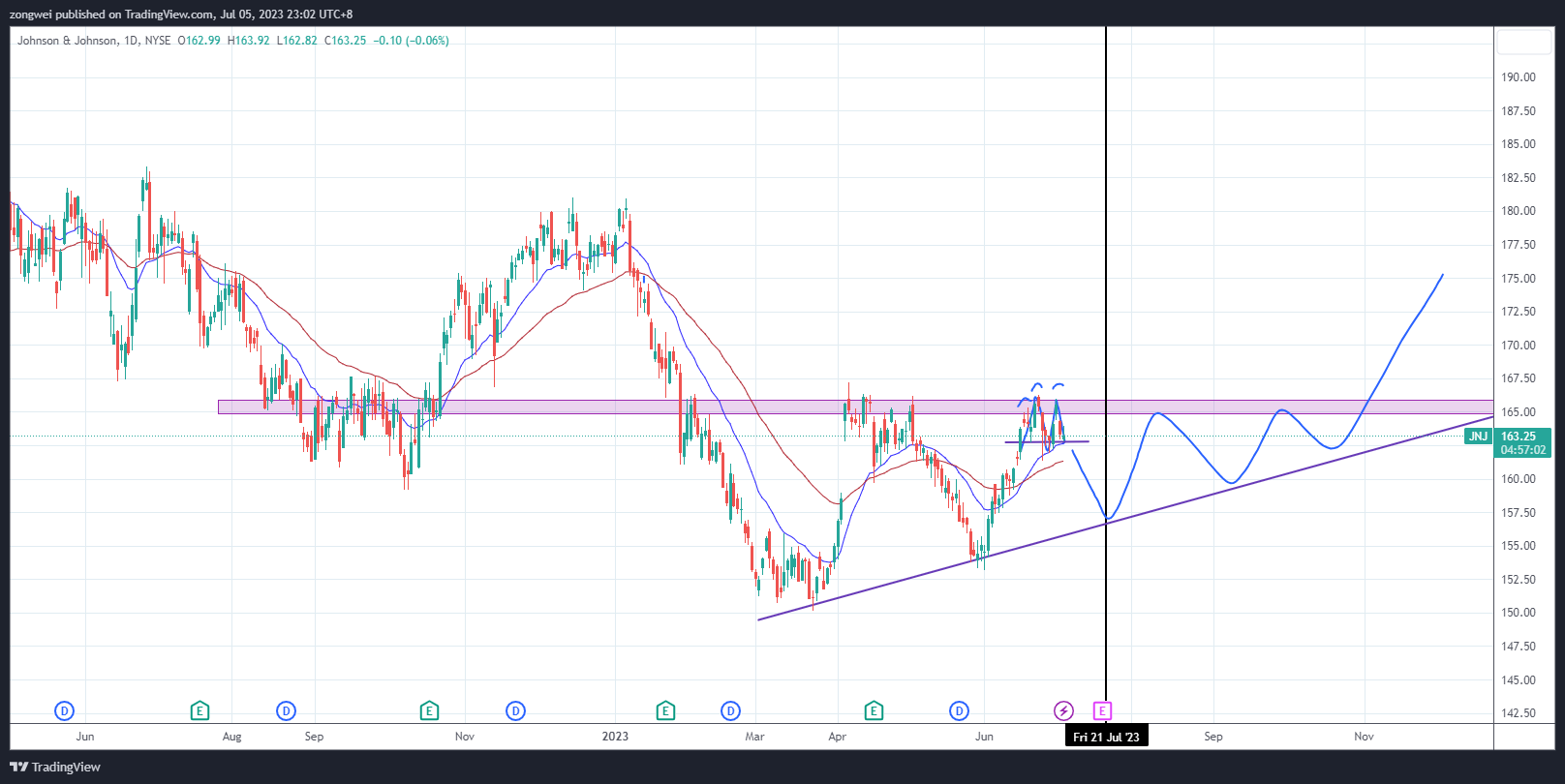Click the low value L162.82
Viewport: 1565px width, 784px height.
coord(297,41)
